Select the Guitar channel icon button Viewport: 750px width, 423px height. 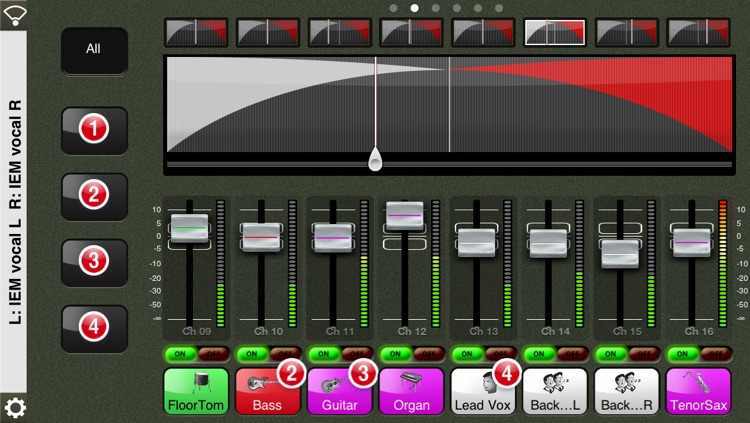[340, 391]
